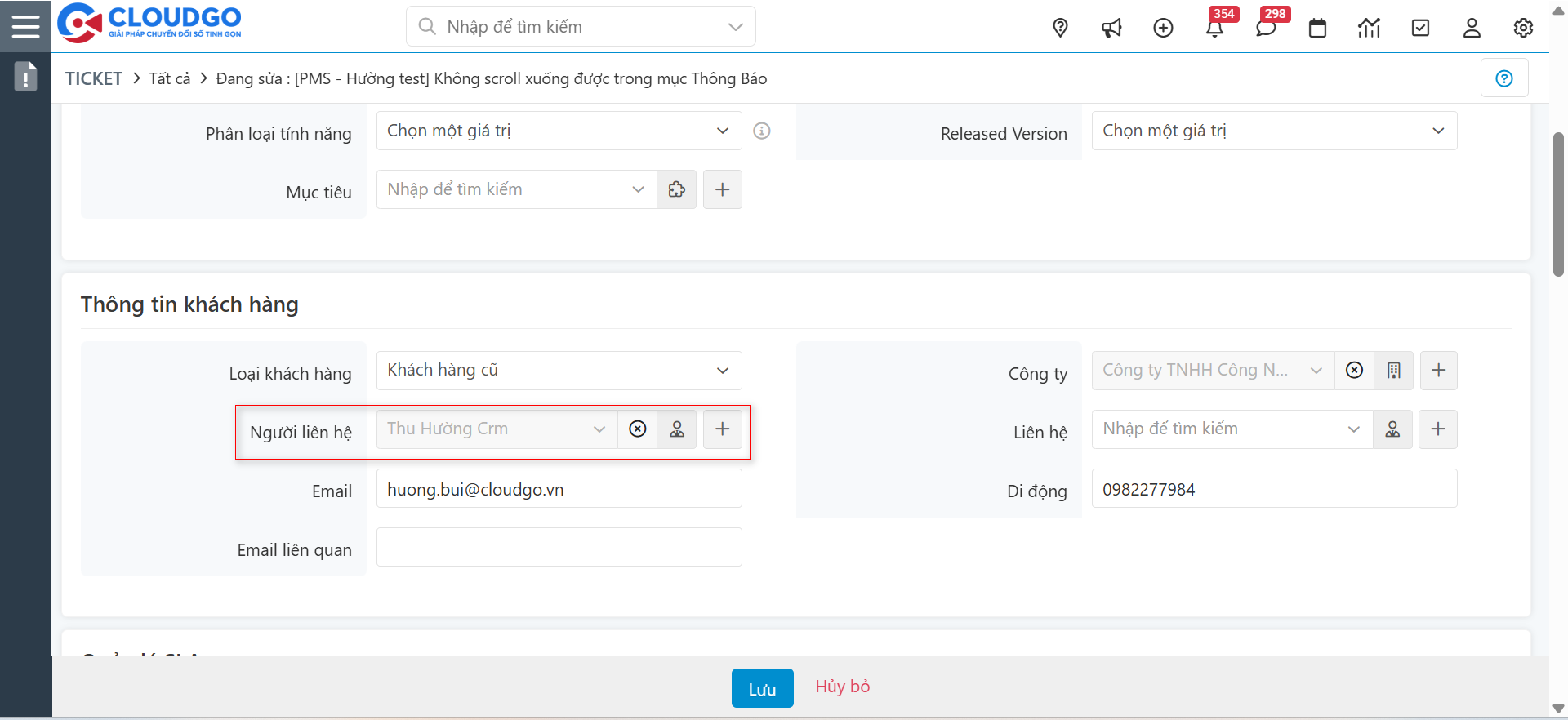This screenshot has width=1568, height=720.
Task: Open the calendar icon in header
Action: pyautogui.click(x=1317, y=28)
